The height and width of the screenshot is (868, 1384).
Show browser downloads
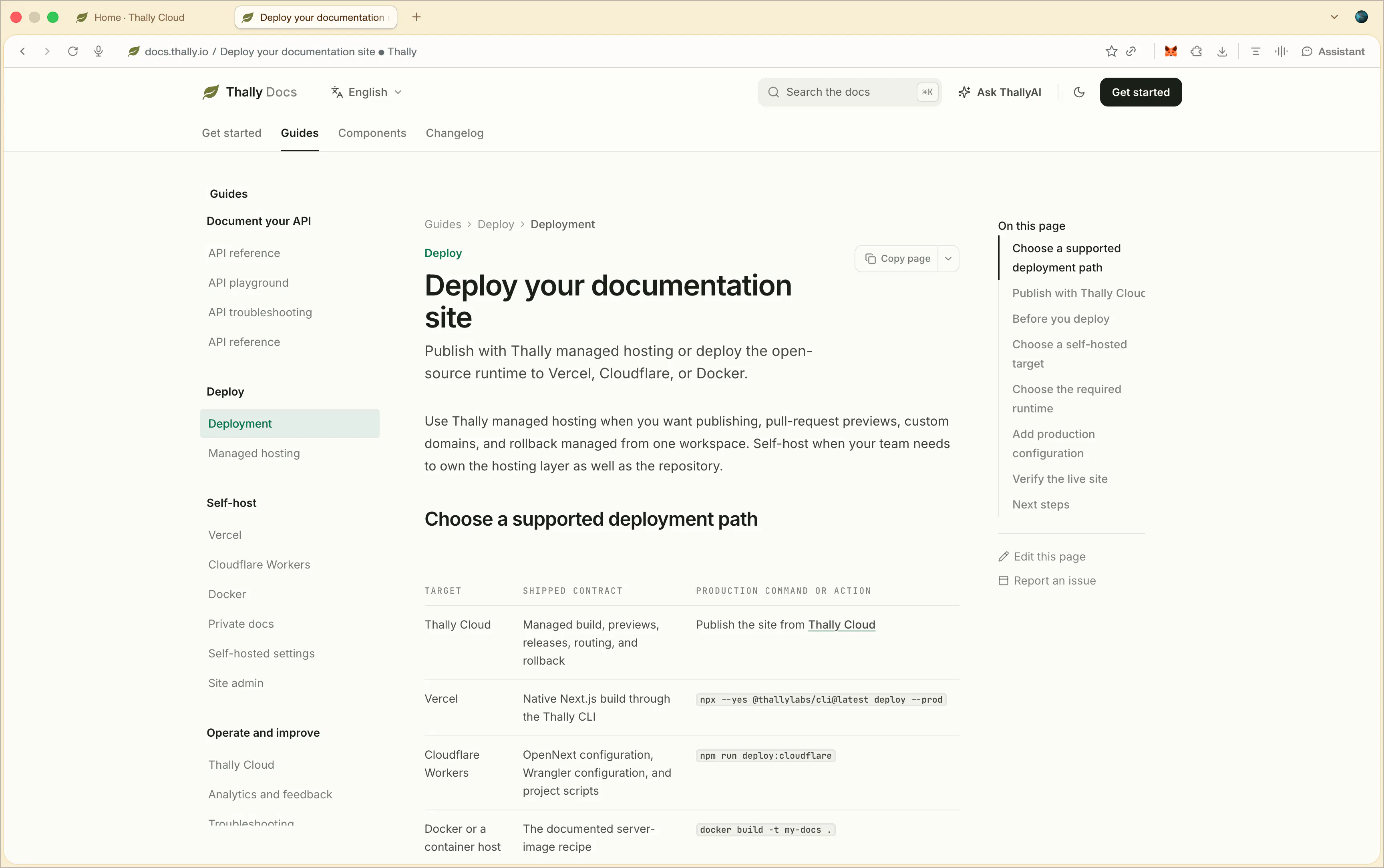pos(1222,52)
